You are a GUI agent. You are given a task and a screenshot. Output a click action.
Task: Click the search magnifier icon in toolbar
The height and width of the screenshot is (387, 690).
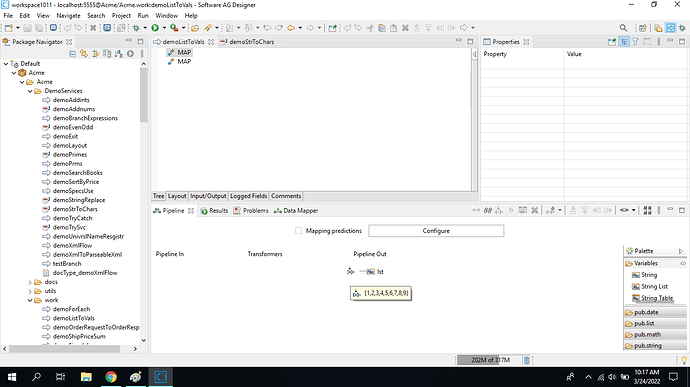click(623, 28)
